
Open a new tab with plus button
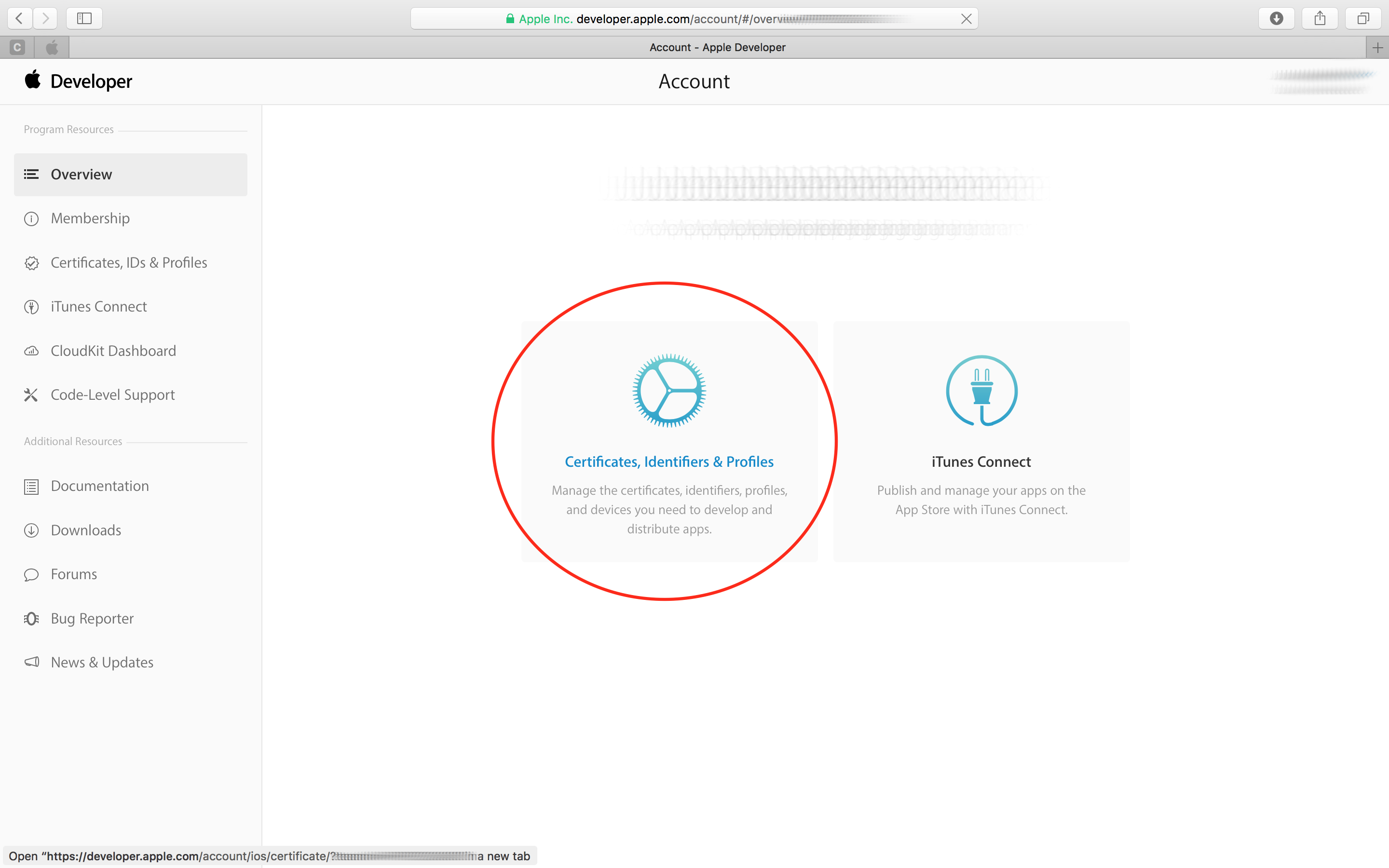pyautogui.click(x=1377, y=48)
